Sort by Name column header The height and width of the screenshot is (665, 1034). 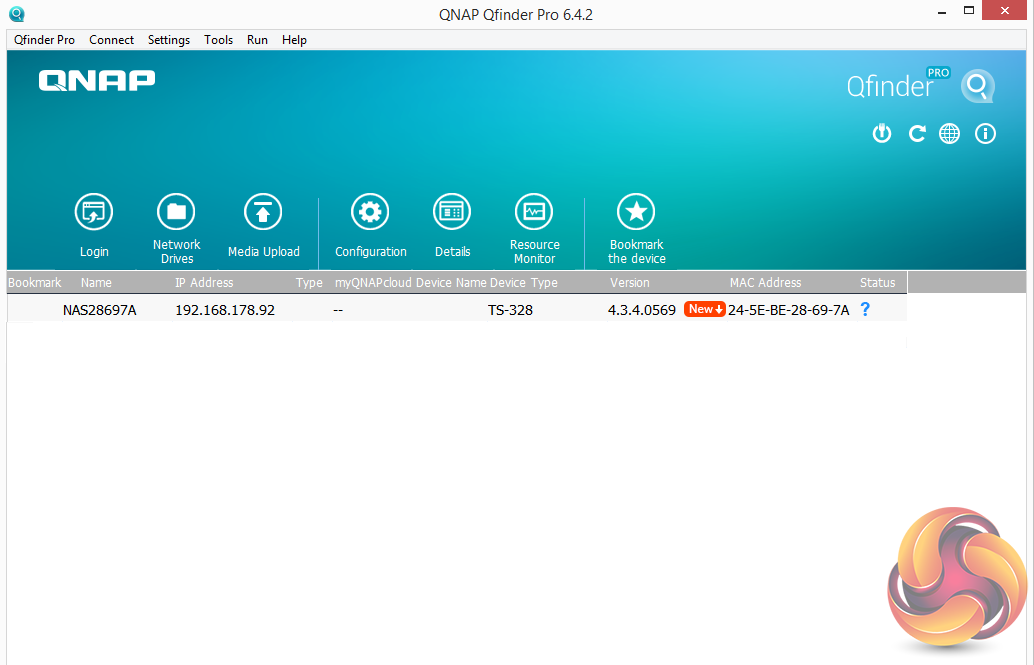click(x=96, y=282)
